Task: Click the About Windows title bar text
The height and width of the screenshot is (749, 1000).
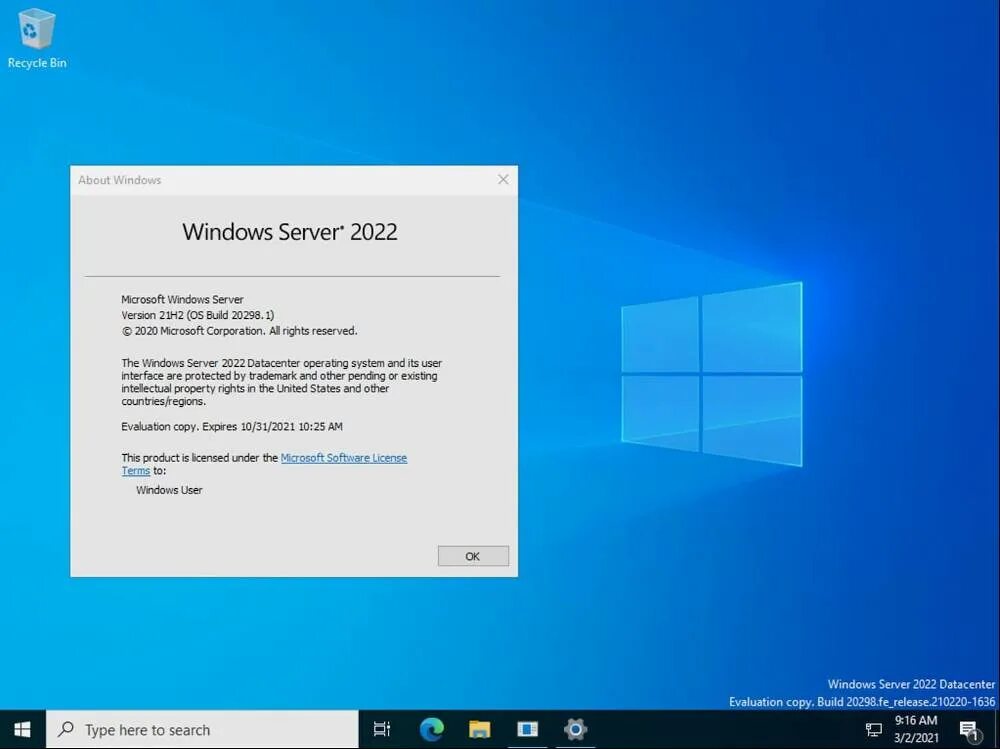Action: click(x=119, y=180)
